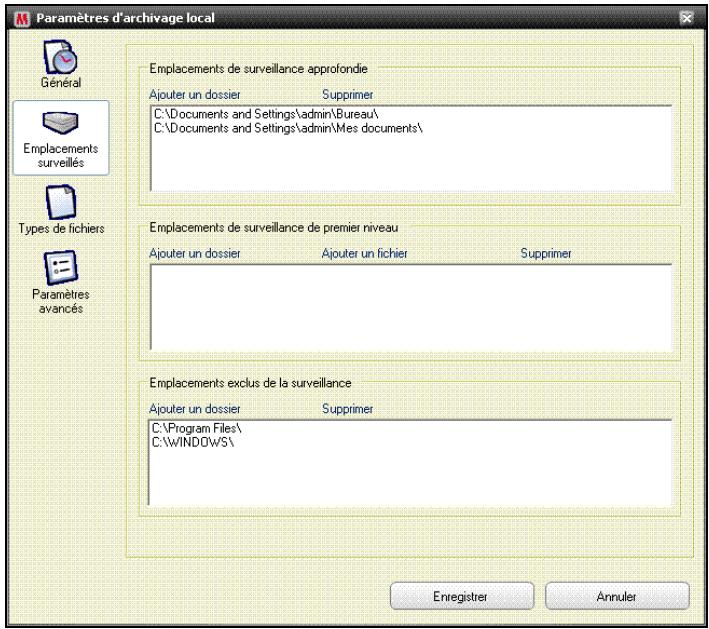Image resolution: width=709 pixels, height=629 pixels.
Task: Add a folder to exclus de la surveillance
Action: click(194, 409)
